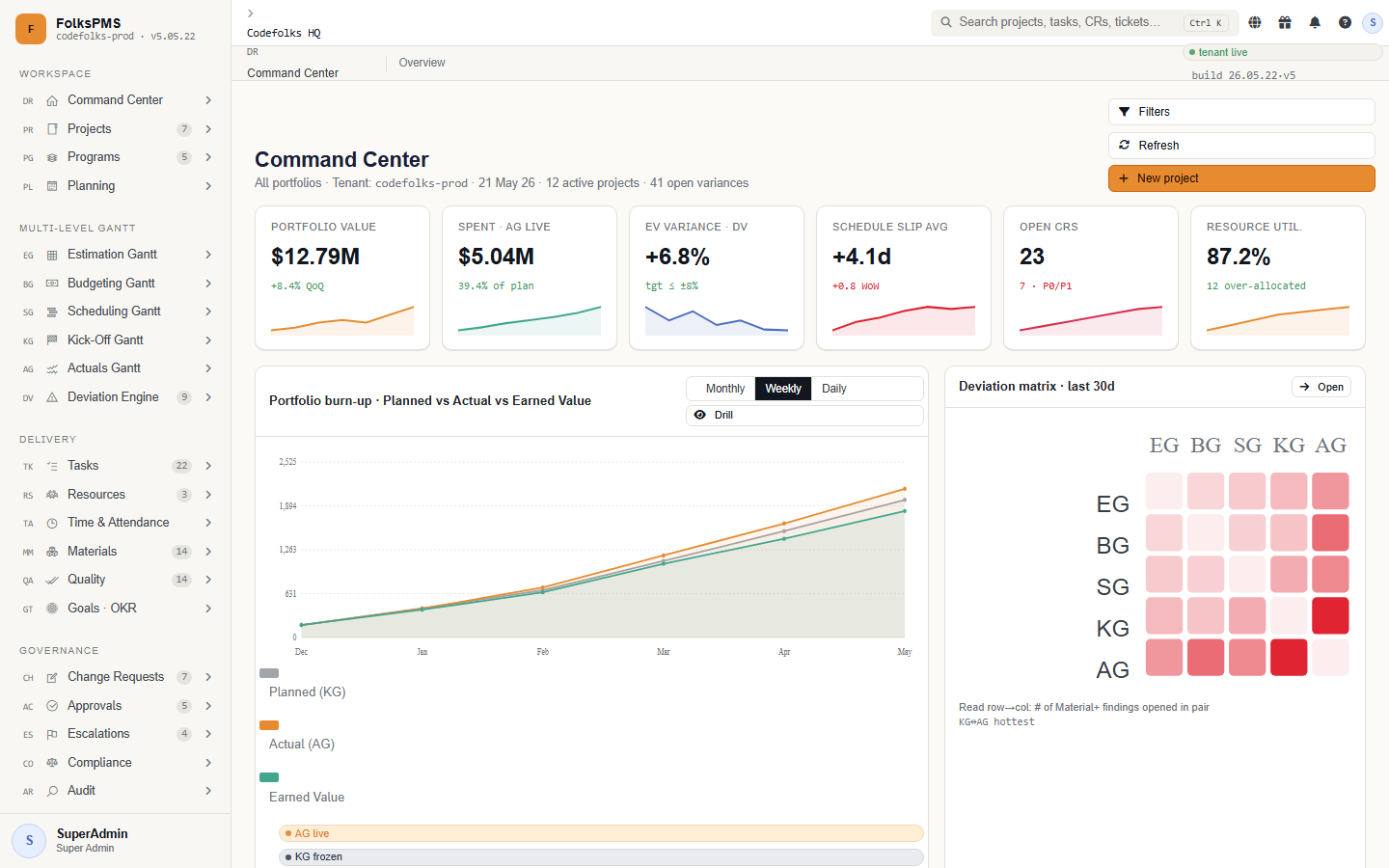Click the Filters button
The width and height of the screenshot is (1389, 868).
point(1241,112)
